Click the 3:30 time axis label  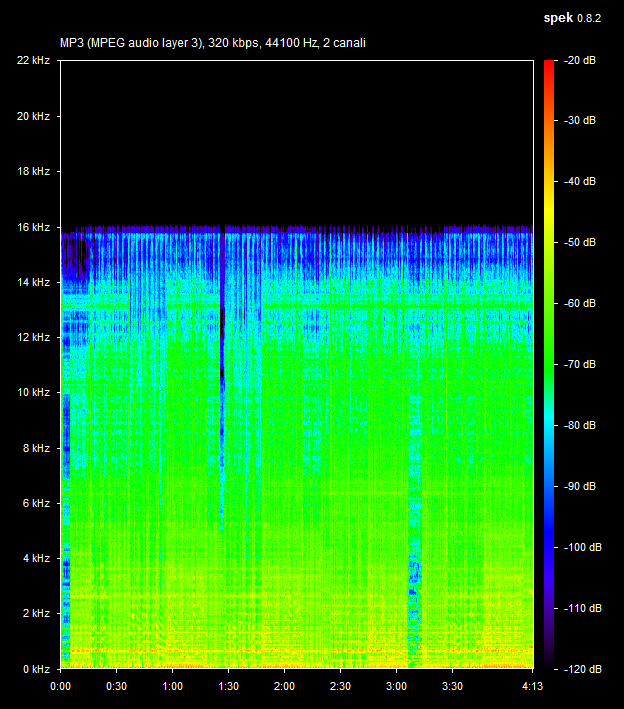453,686
